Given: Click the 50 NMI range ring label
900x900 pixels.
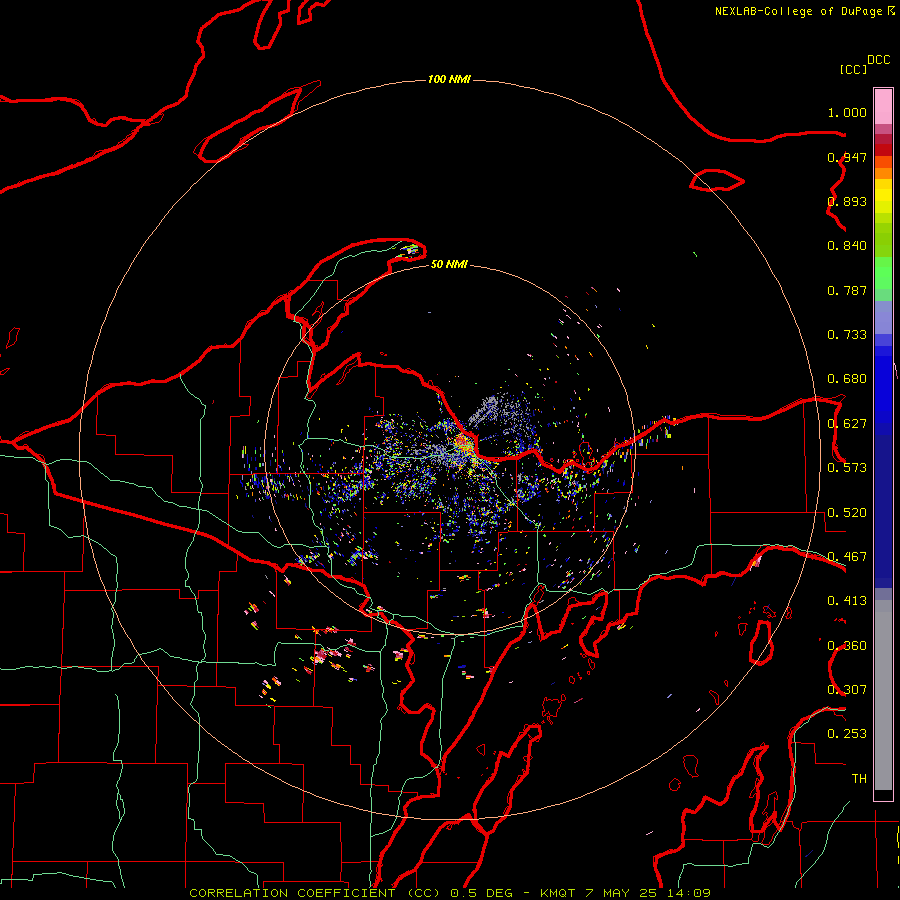Looking at the screenshot, I should (x=449, y=264).
